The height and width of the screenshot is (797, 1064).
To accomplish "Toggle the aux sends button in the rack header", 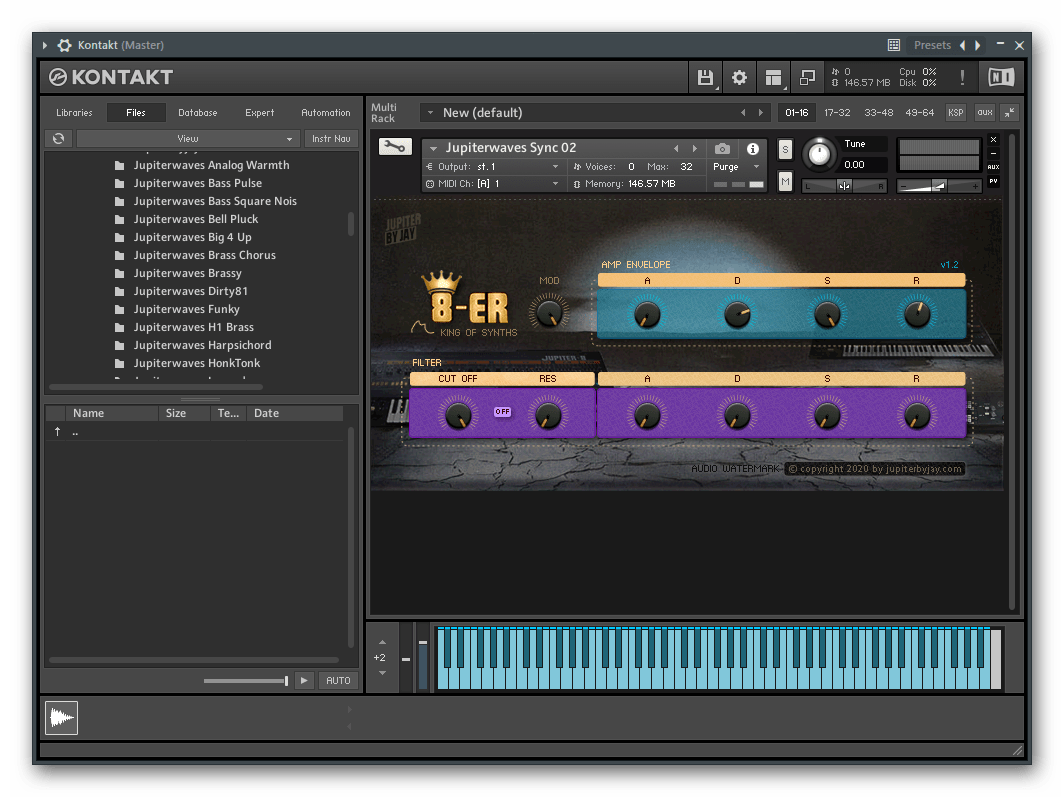I will coord(985,113).
